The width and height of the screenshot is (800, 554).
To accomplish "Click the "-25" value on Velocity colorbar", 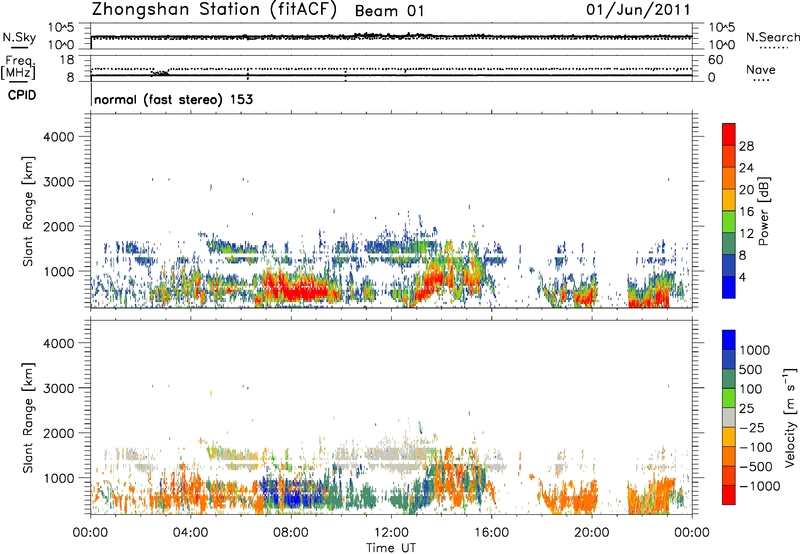I will (x=752, y=427).
